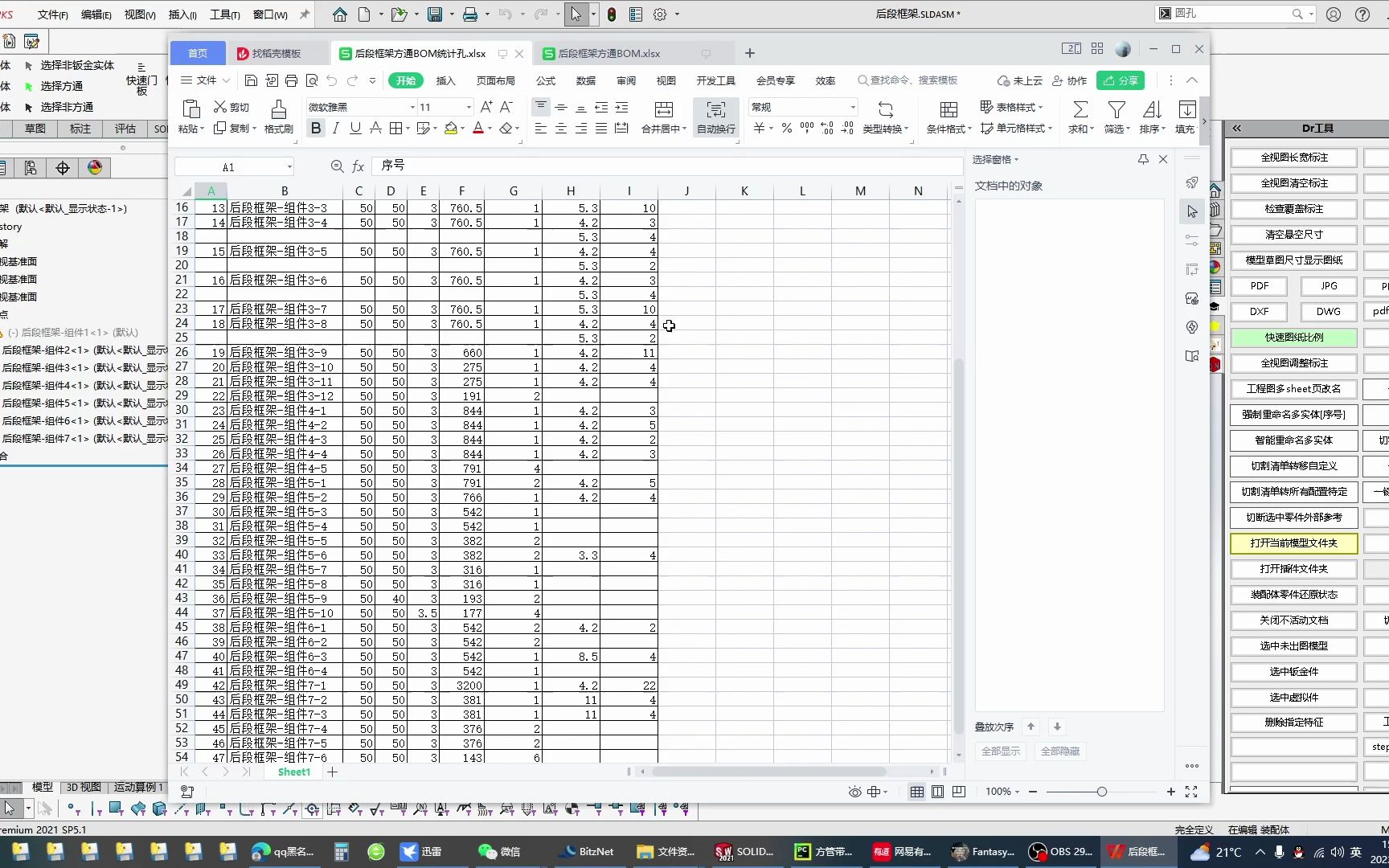Screen dimensions: 1389x868
Task: Toggle wrap text (自动换行)
Action: (x=715, y=117)
